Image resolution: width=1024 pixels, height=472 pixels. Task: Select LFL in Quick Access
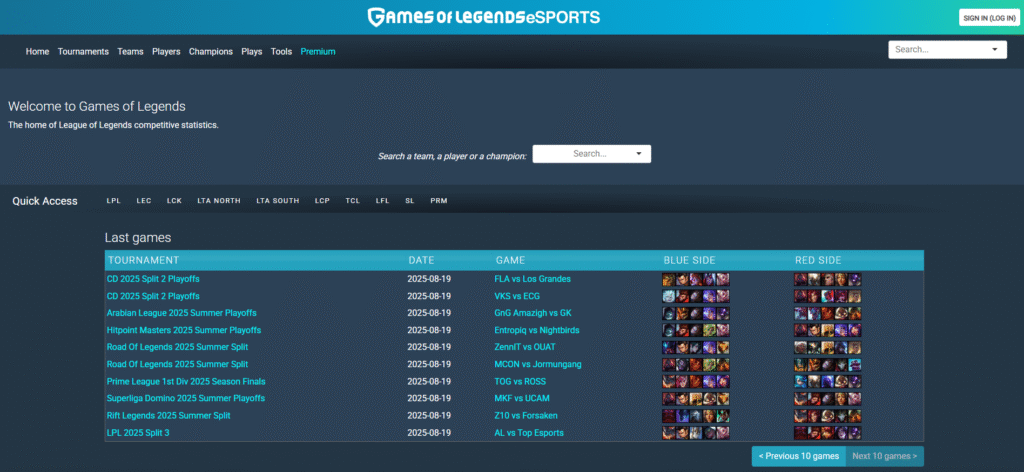click(x=382, y=201)
